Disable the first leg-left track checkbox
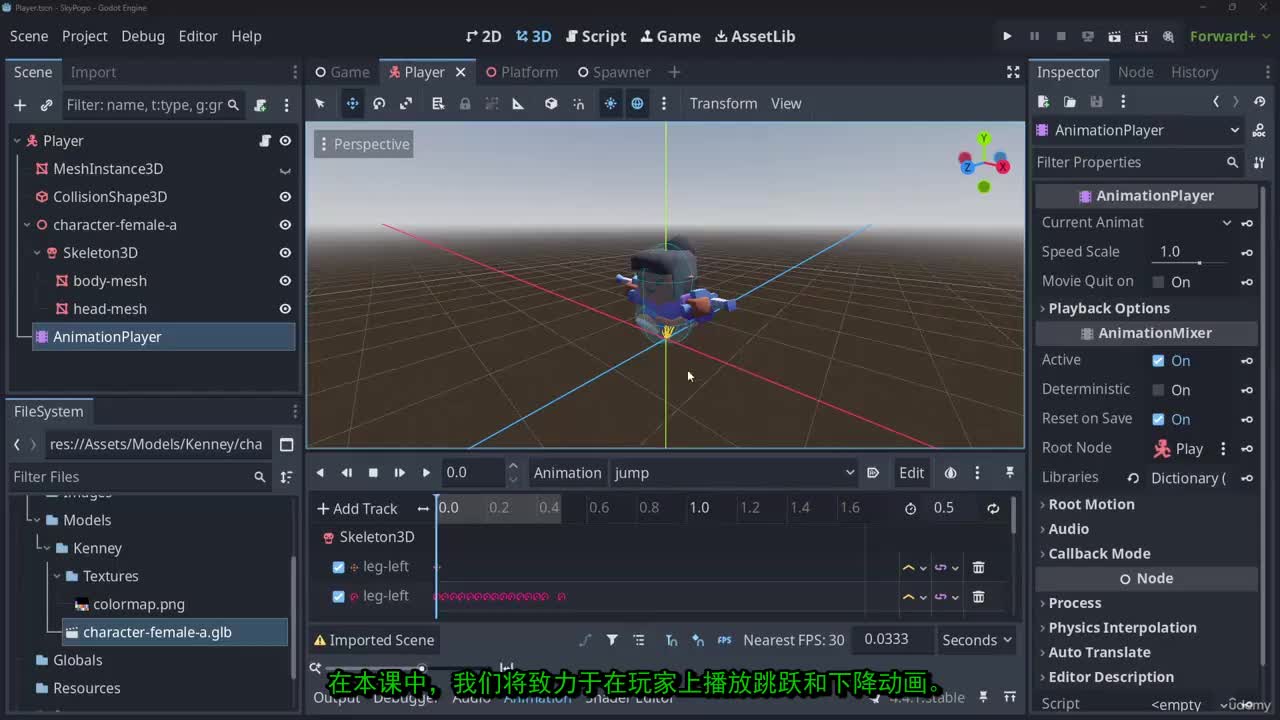Screen dimensions: 1280x720 [x=338, y=567]
